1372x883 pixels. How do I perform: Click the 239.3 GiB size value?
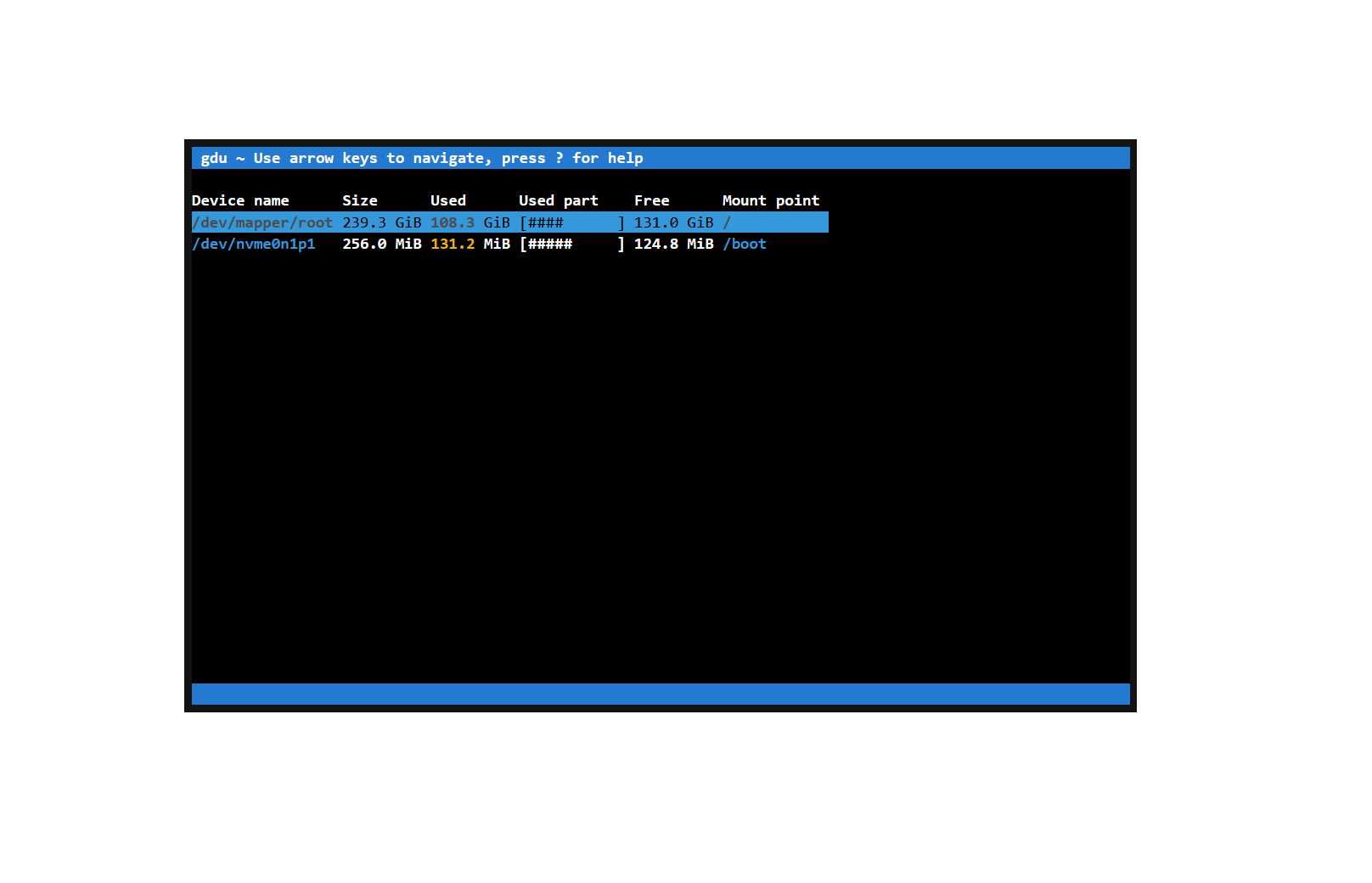coord(381,222)
